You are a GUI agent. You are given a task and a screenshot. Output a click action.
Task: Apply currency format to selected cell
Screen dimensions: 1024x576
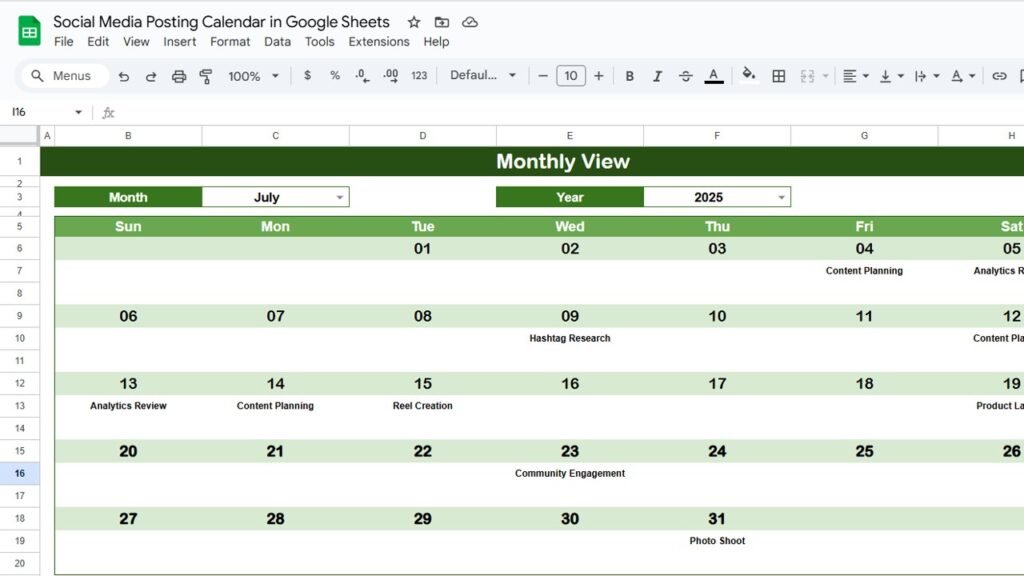(x=307, y=75)
